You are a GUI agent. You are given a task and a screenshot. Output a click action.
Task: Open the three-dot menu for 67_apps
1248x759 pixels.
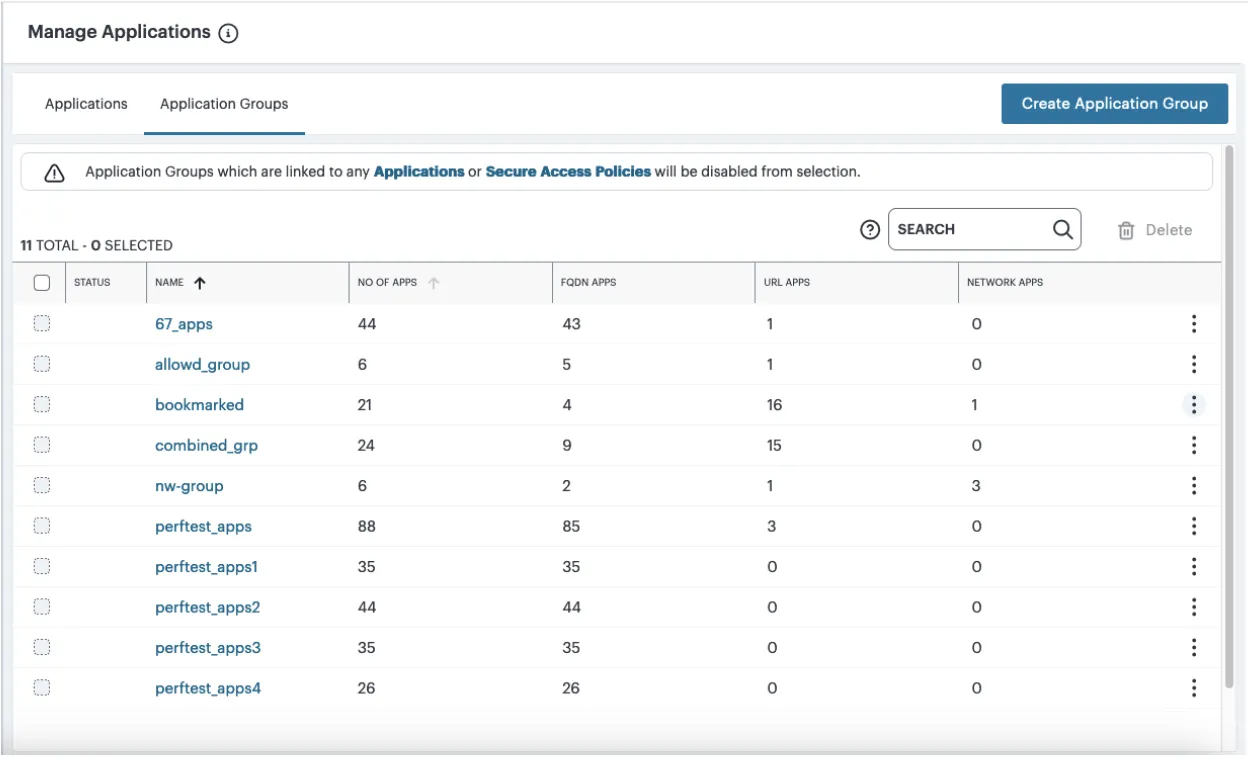[x=1194, y=324]
